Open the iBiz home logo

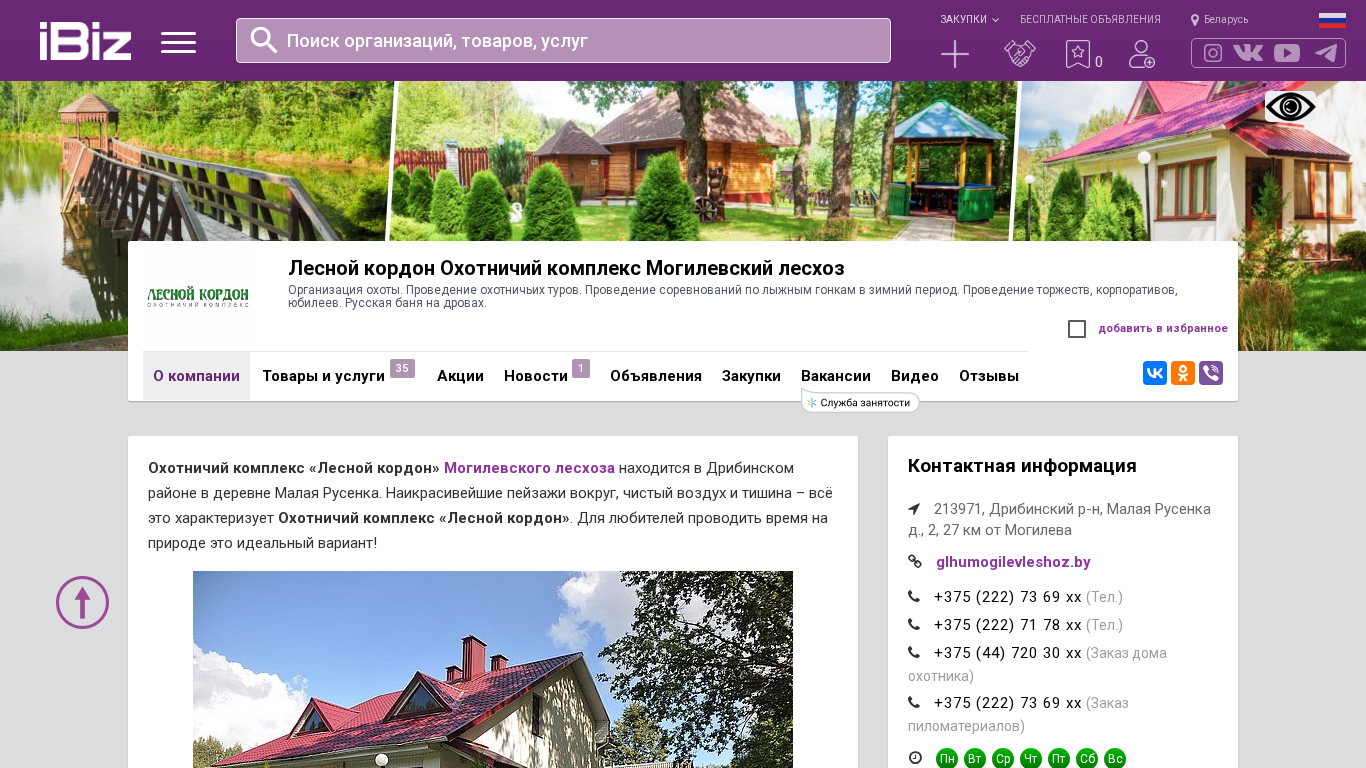(85, 41)
